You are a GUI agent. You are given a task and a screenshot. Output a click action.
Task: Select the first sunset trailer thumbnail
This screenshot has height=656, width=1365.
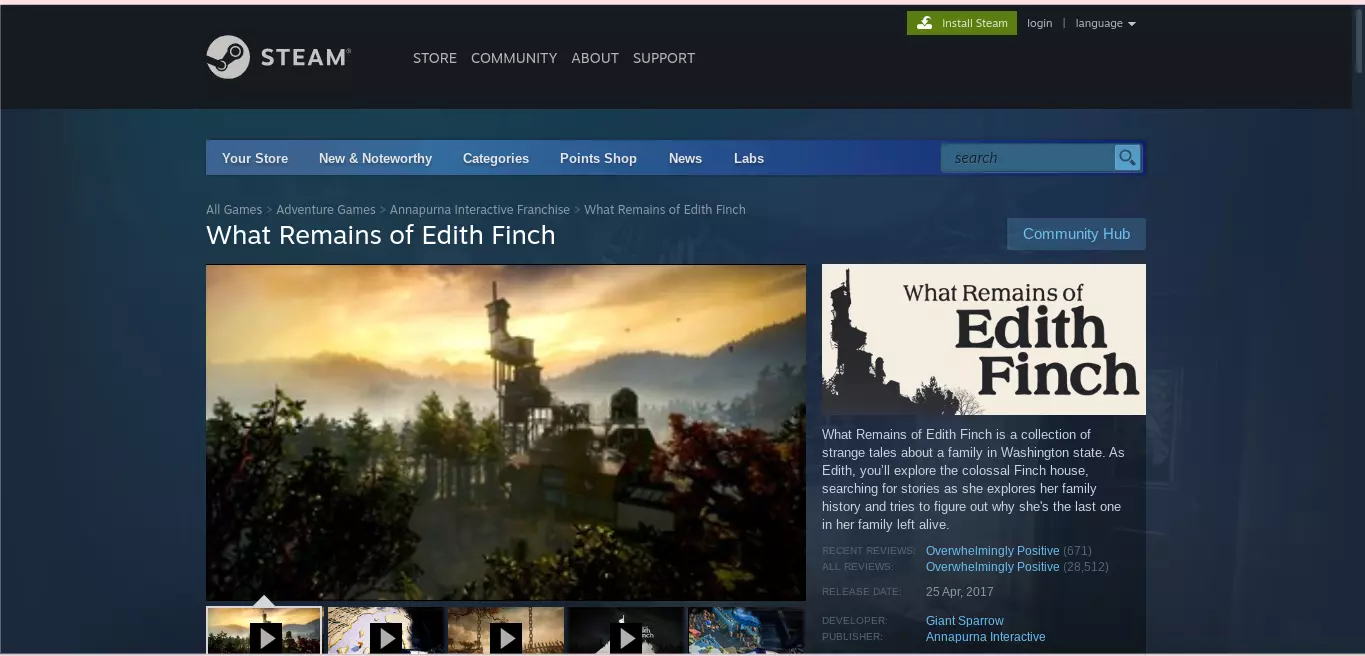pyautogui.click(x=264, y=630)
